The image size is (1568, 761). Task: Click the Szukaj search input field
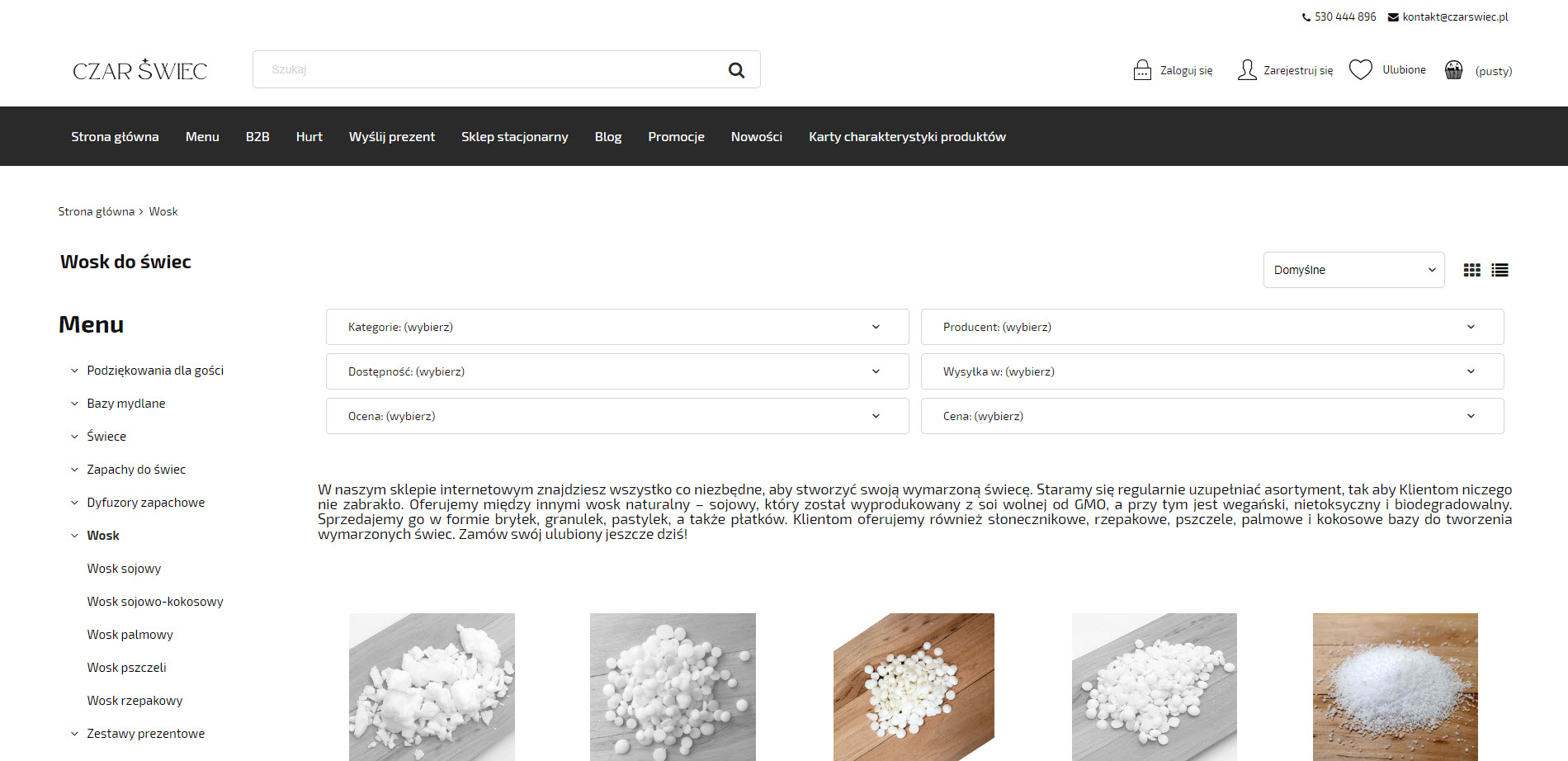[487, 70]
